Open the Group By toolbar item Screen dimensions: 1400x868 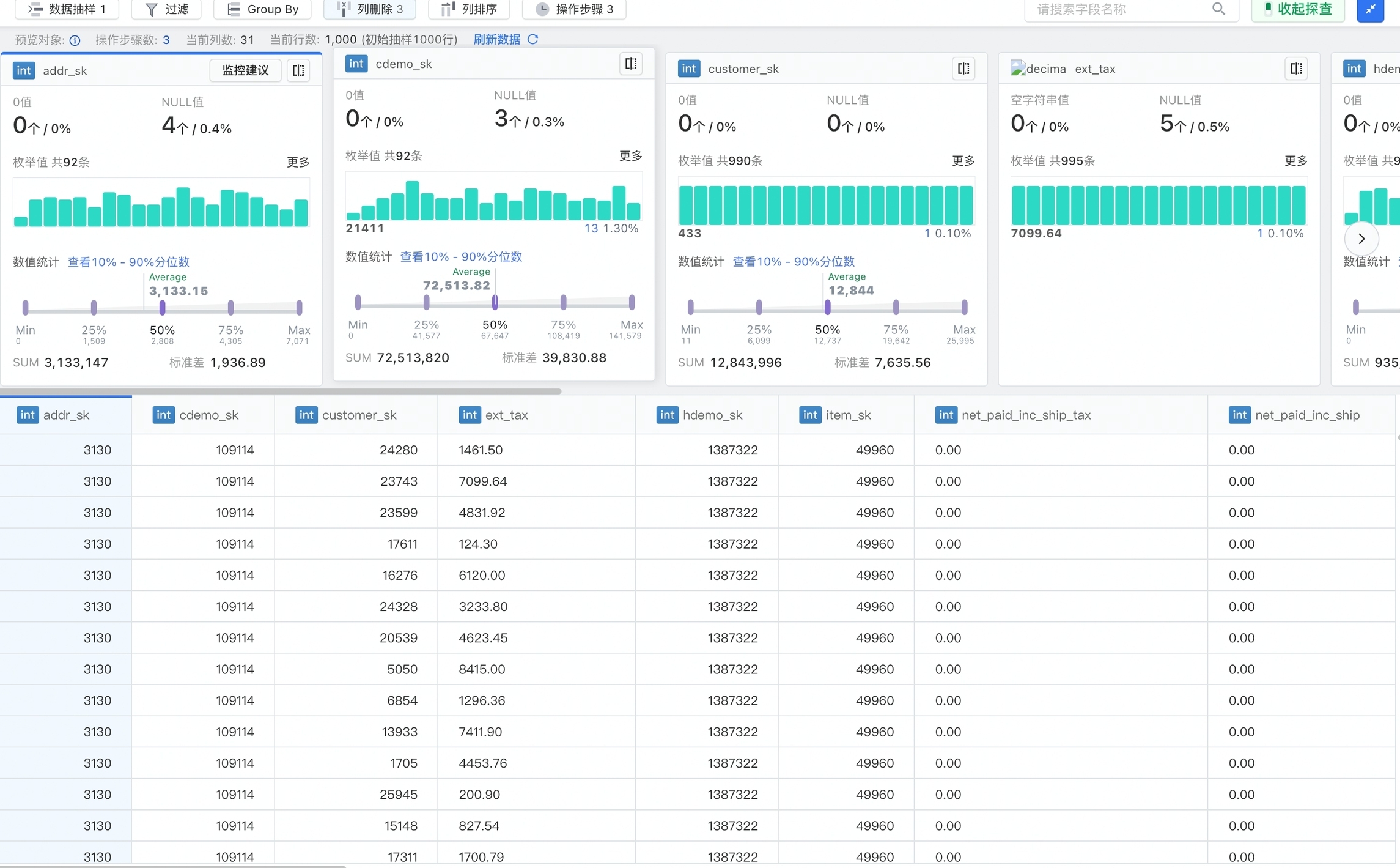[x=263, y=9]
